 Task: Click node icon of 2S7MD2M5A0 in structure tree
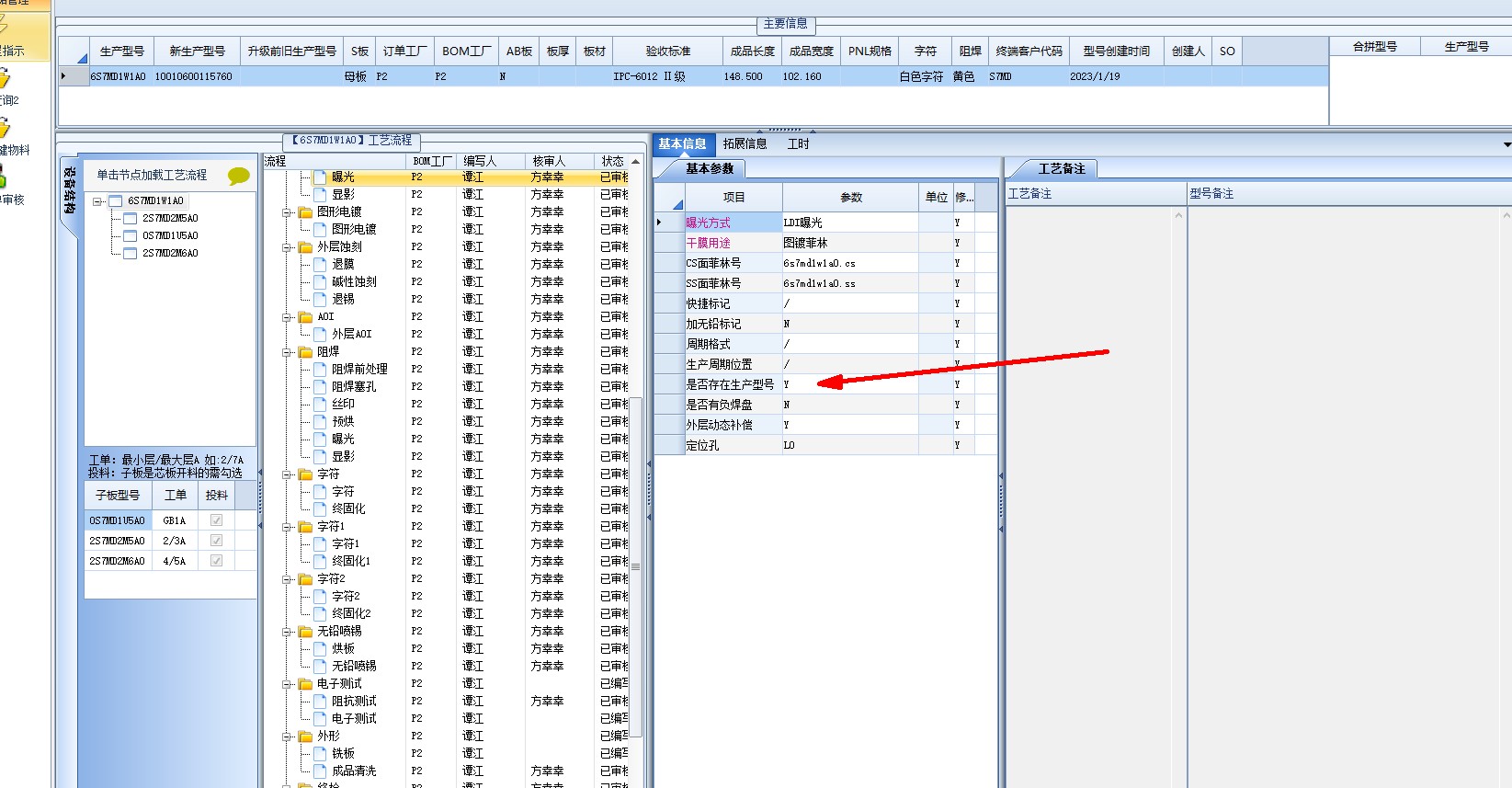click(x=130, y=219)
